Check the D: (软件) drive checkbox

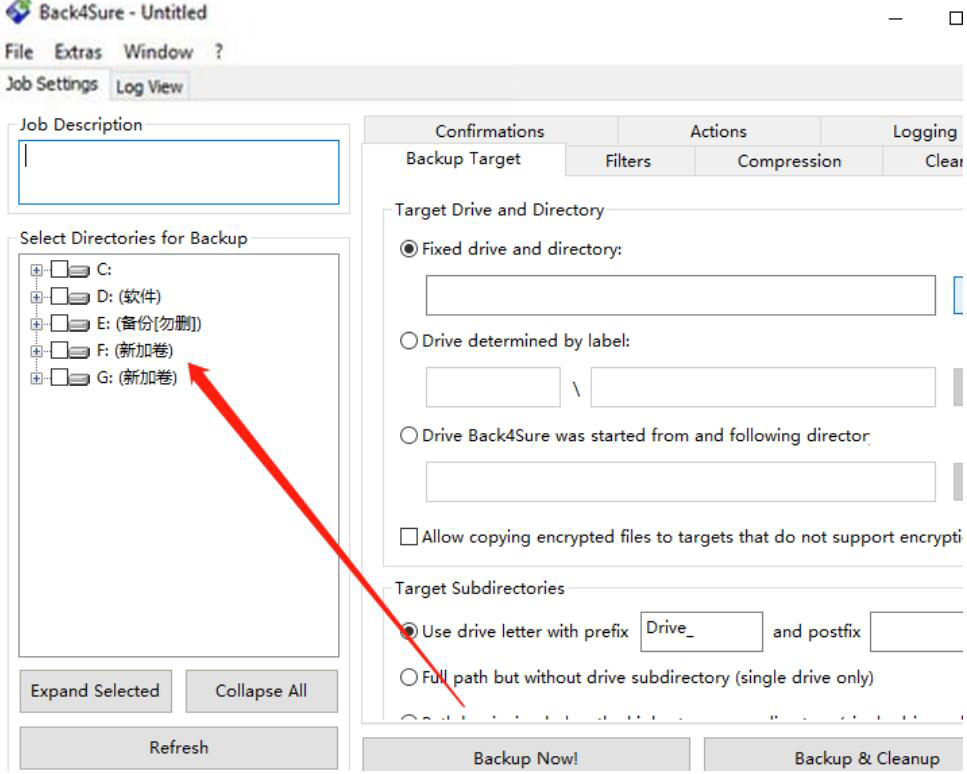59,297
